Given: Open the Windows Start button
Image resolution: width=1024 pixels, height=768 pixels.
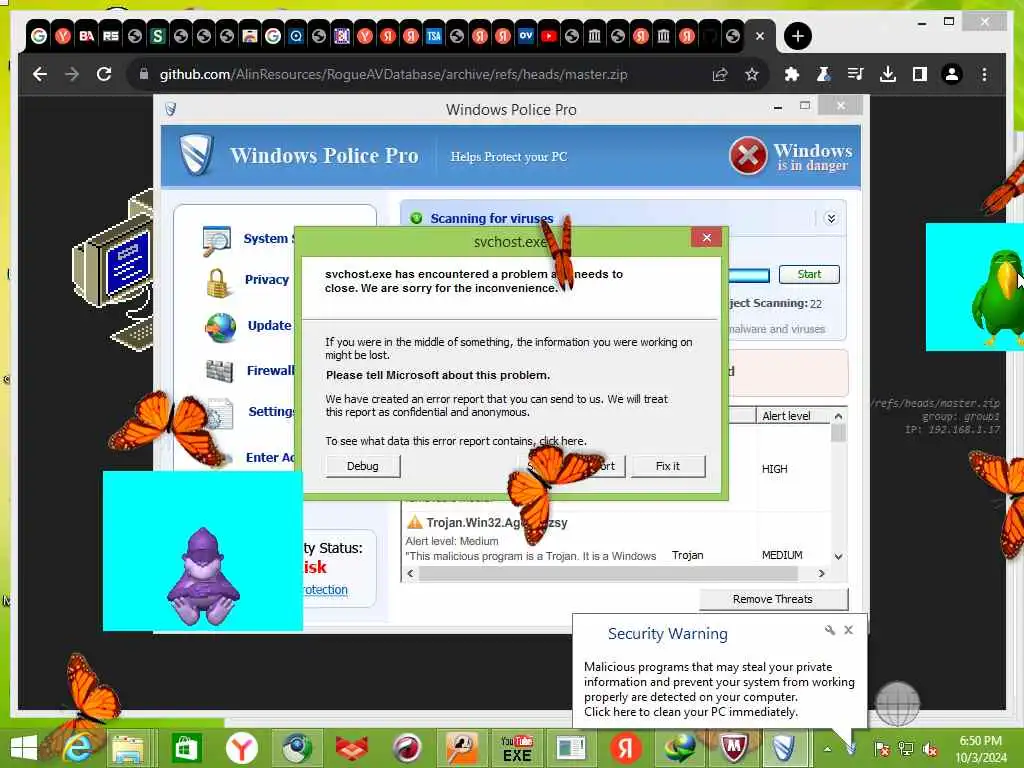Looking at the screenshot, I should (x=24, y=748).
